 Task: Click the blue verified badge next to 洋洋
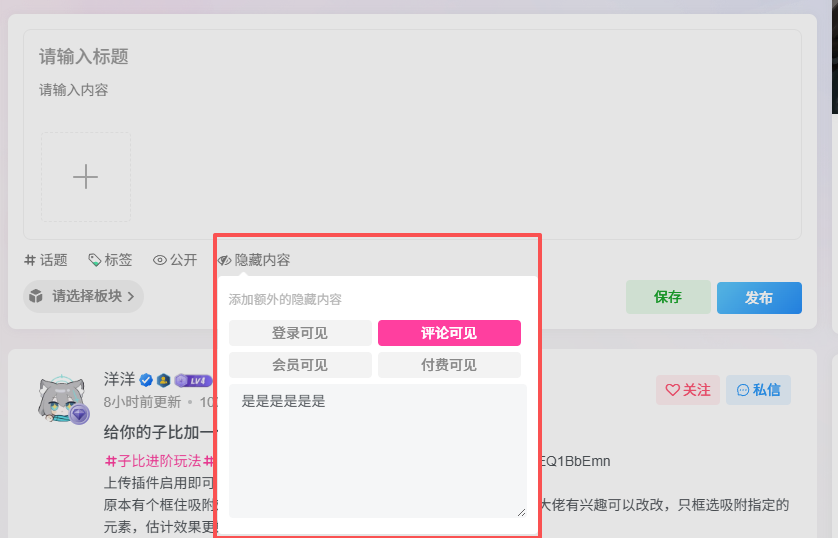[146, 380]
